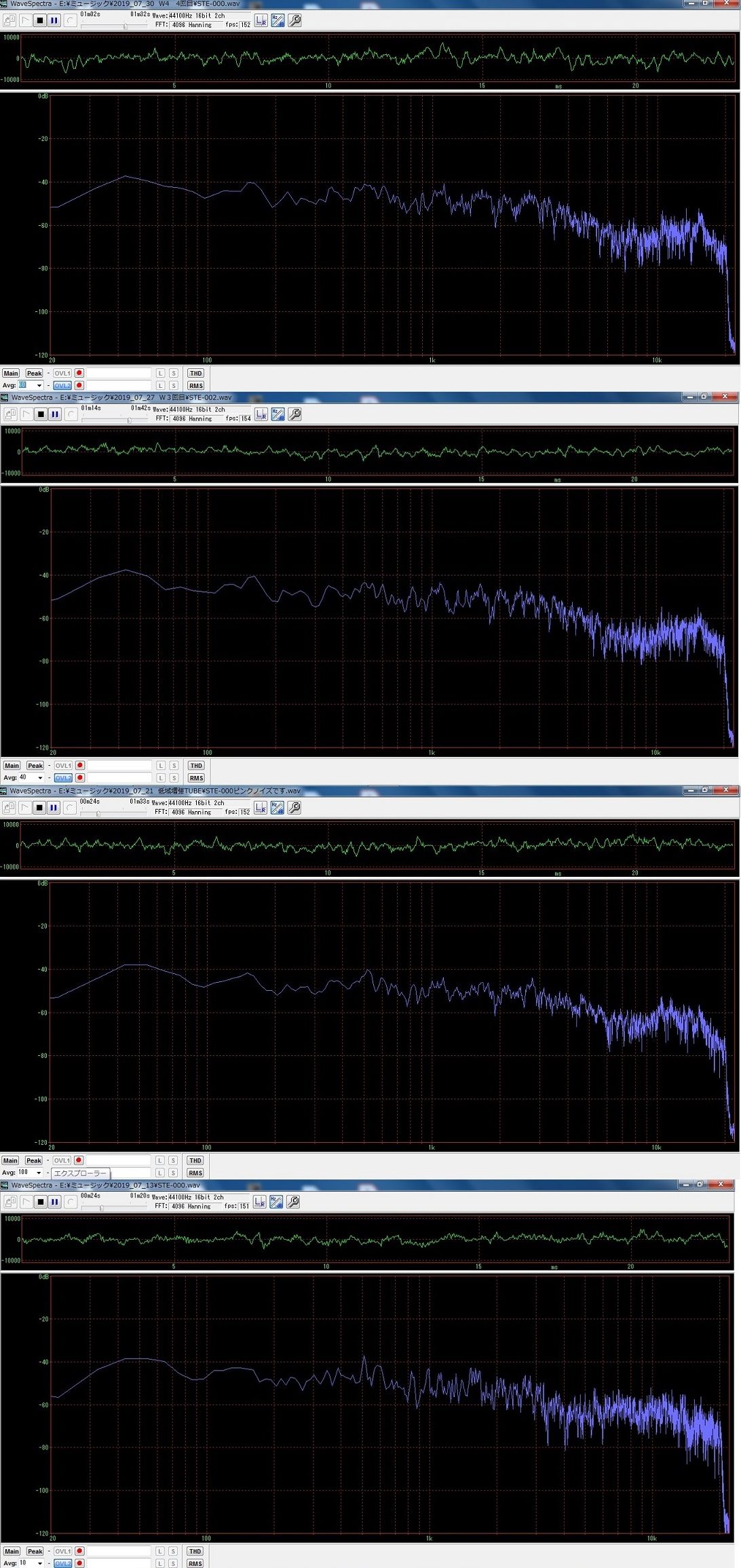The width and height of the screenshot is (741, 1568).
Task: Click "4096 Hanning" FFT field in 2019_07_30 window
Action: click(195, 24)
